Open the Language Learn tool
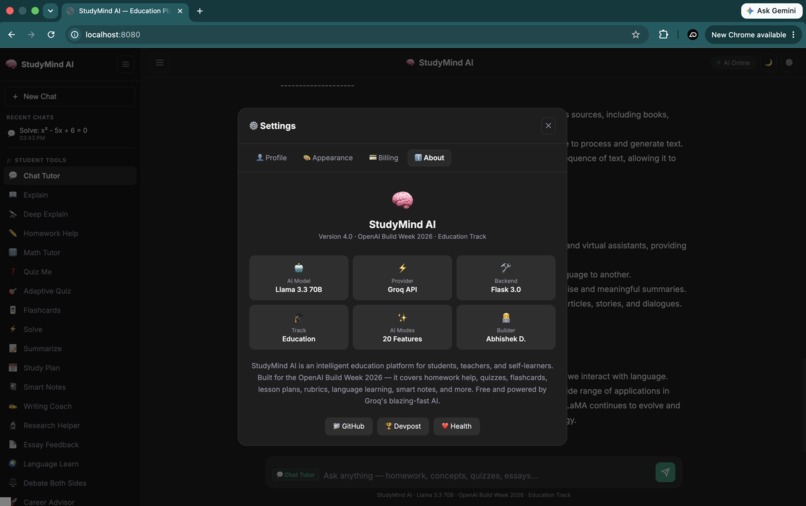Image resolution: width=806 pixels, height=506 pixels. coord(69,464)
